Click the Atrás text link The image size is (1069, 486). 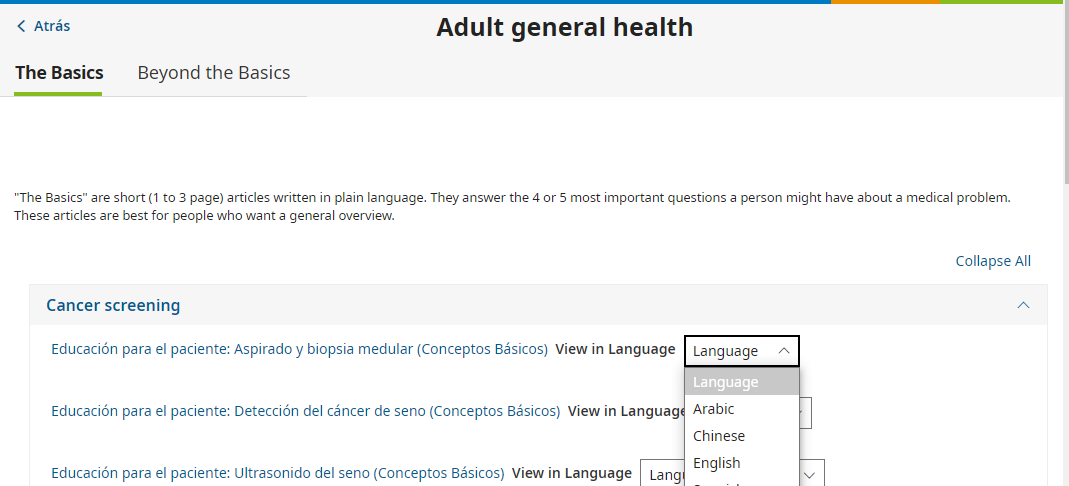point(52,26)
